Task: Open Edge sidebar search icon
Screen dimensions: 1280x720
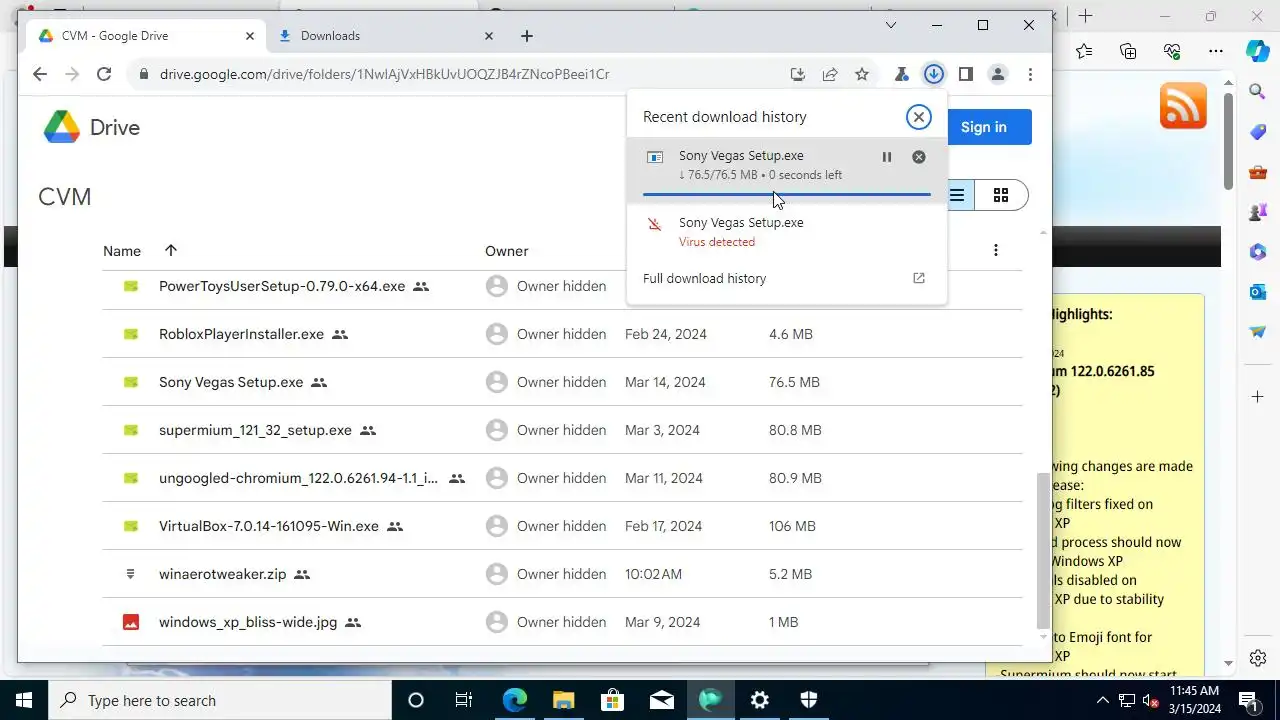Action: 1258,92
